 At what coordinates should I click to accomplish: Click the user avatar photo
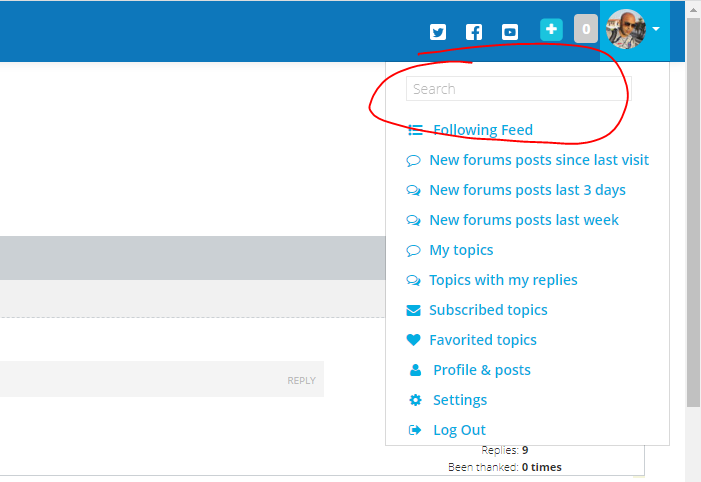[625, 29]
